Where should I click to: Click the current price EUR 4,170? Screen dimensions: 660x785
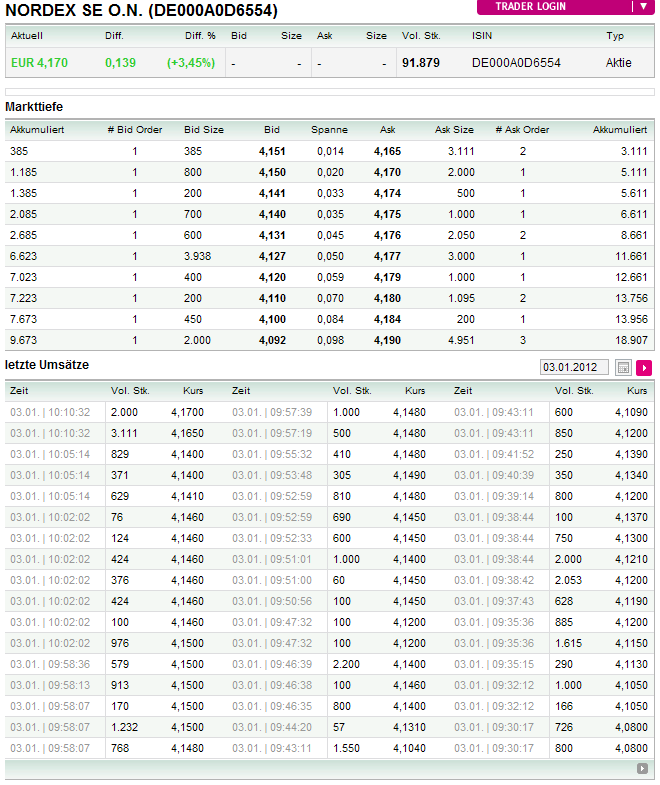(x=40, y=62)
